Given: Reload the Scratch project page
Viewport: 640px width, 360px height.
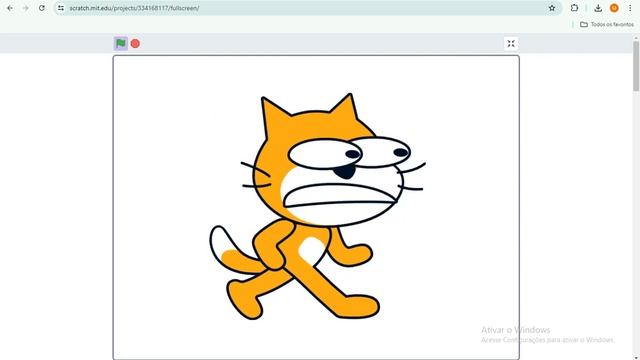Looking at the screenshot, I should pos(42,8).
